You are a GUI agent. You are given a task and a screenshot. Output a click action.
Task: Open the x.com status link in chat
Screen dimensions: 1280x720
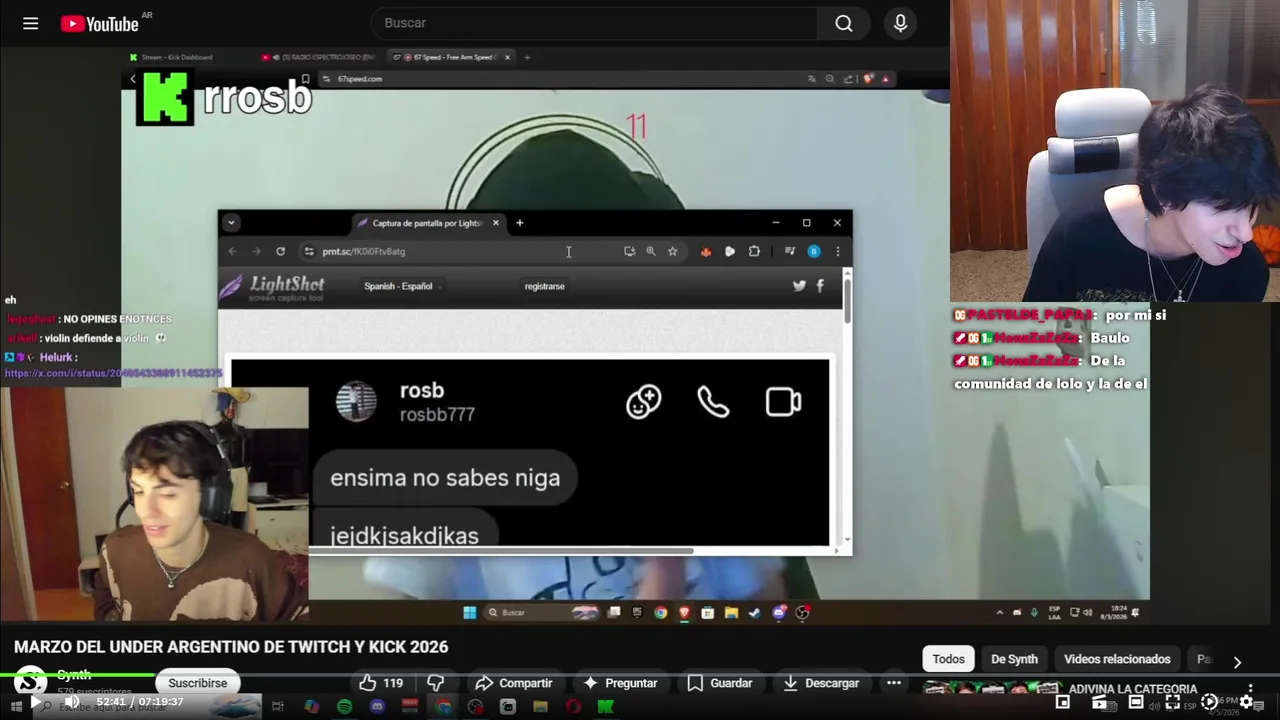click(x=113, y=373)
